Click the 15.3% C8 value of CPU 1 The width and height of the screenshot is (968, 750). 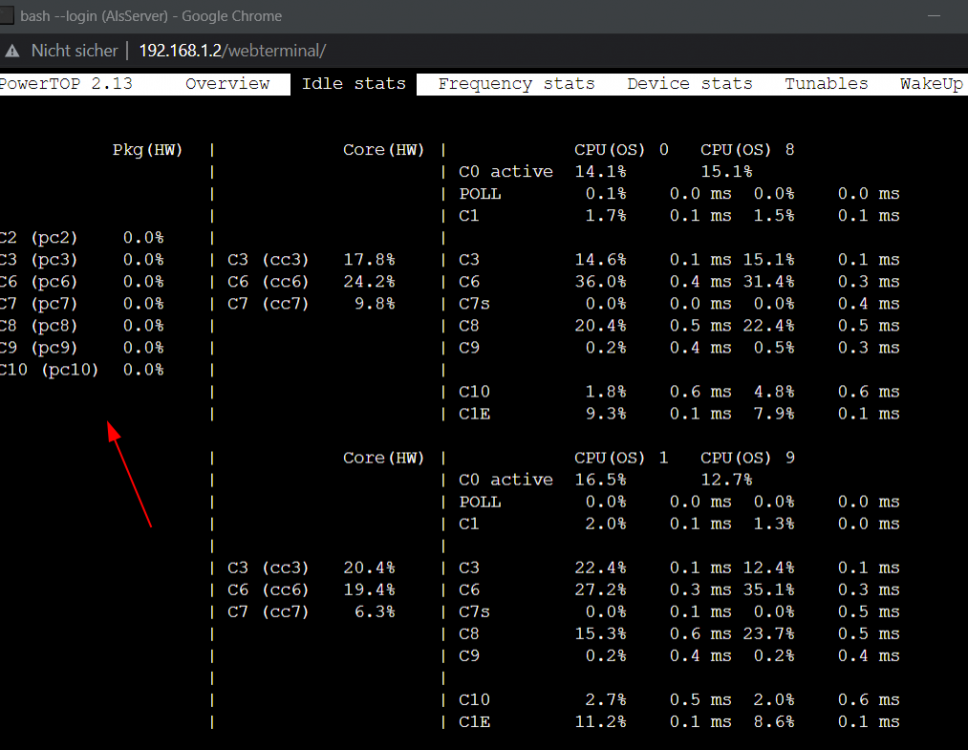click(600, 634)
